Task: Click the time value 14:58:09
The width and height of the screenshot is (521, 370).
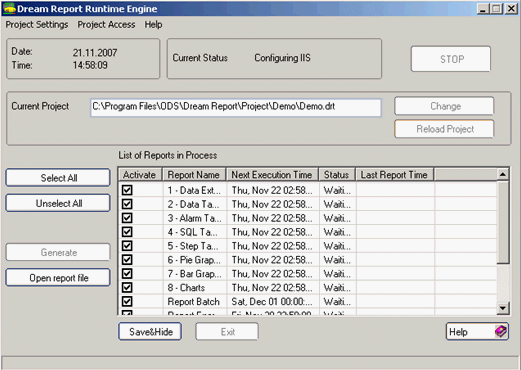Action: click(90, 65)
